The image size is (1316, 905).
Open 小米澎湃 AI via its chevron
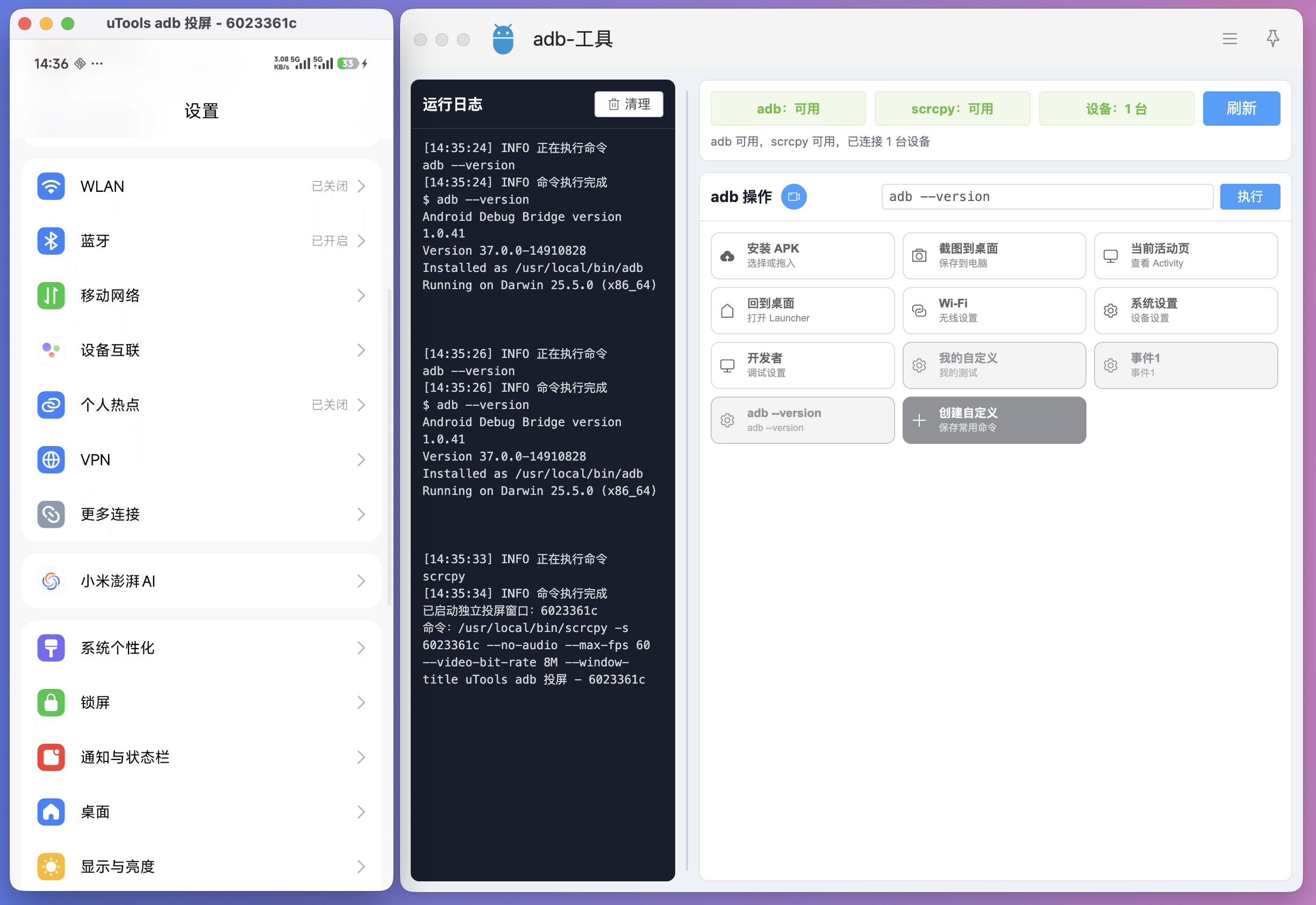361,581
